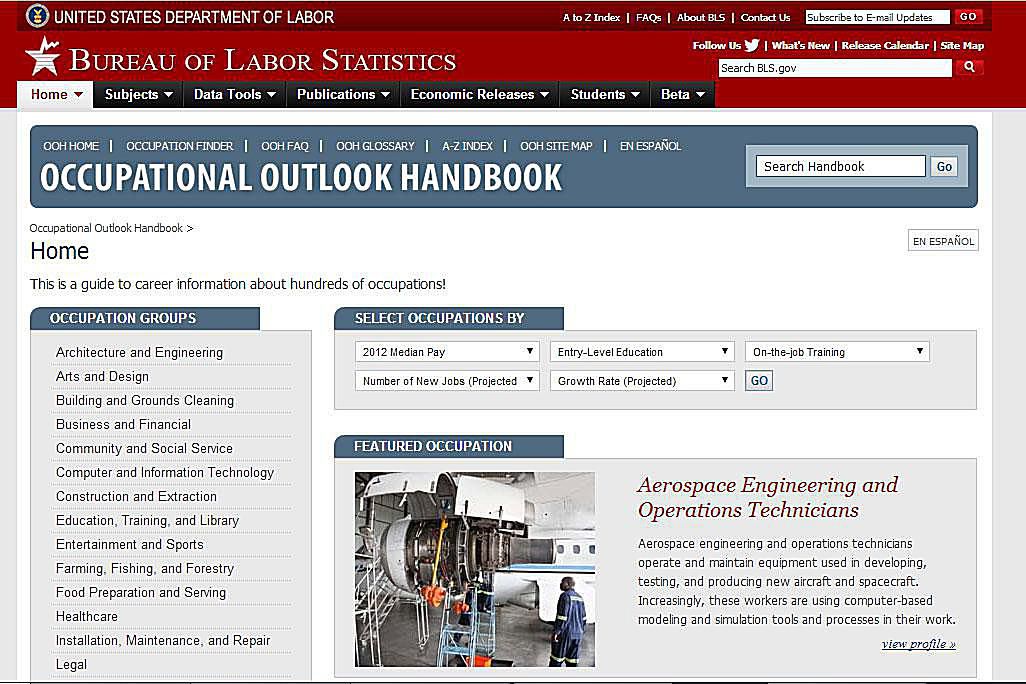Click the Department of Labor seal icon
1026x684 pixels.
click(x=37, y=16)
